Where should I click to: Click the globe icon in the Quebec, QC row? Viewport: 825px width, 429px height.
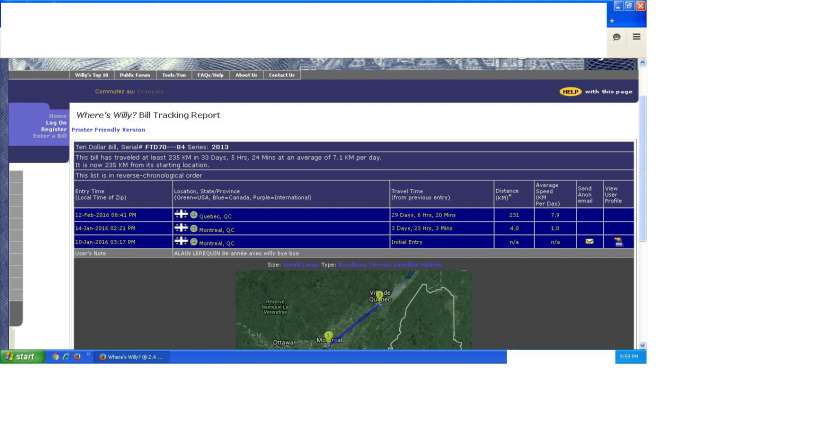[194, 215]
